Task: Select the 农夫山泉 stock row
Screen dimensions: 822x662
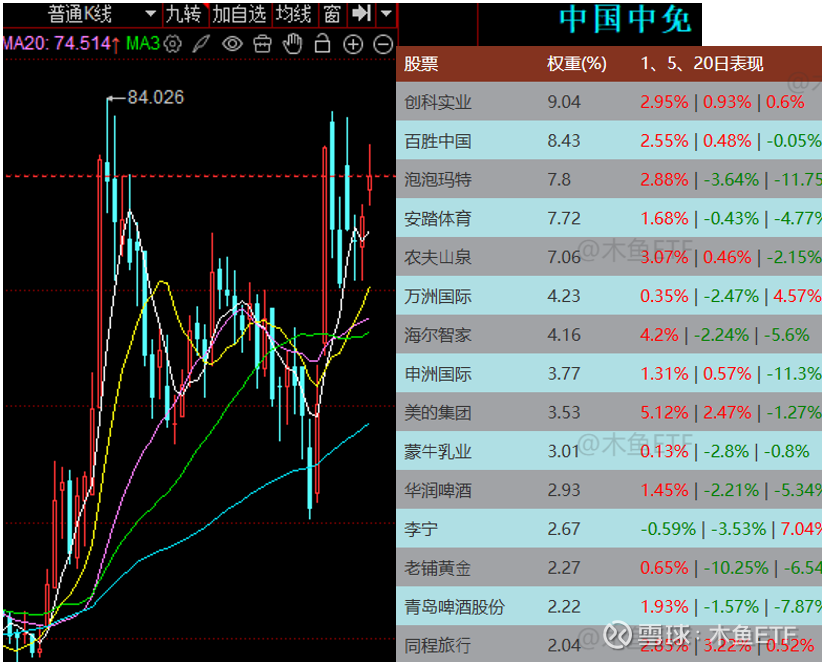Action: tap(609, 257)
